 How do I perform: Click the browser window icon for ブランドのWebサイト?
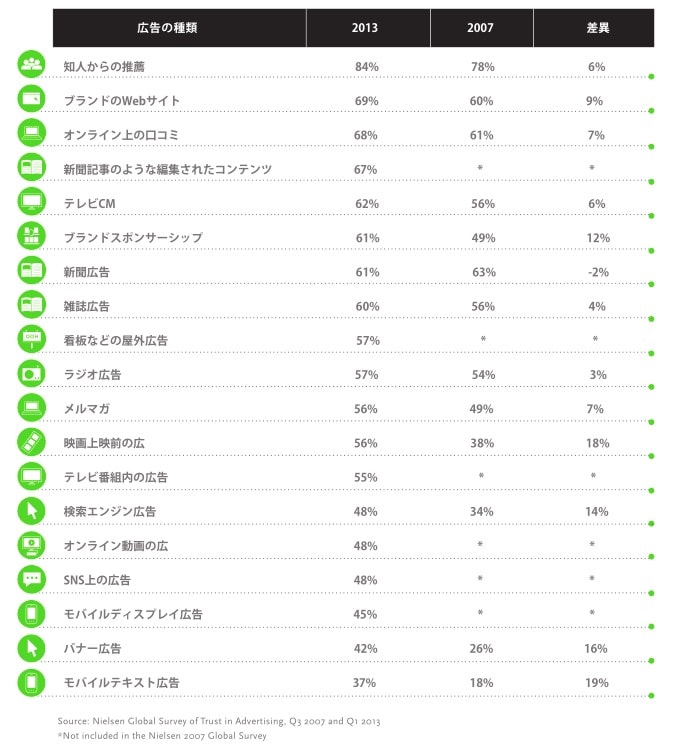32,98
